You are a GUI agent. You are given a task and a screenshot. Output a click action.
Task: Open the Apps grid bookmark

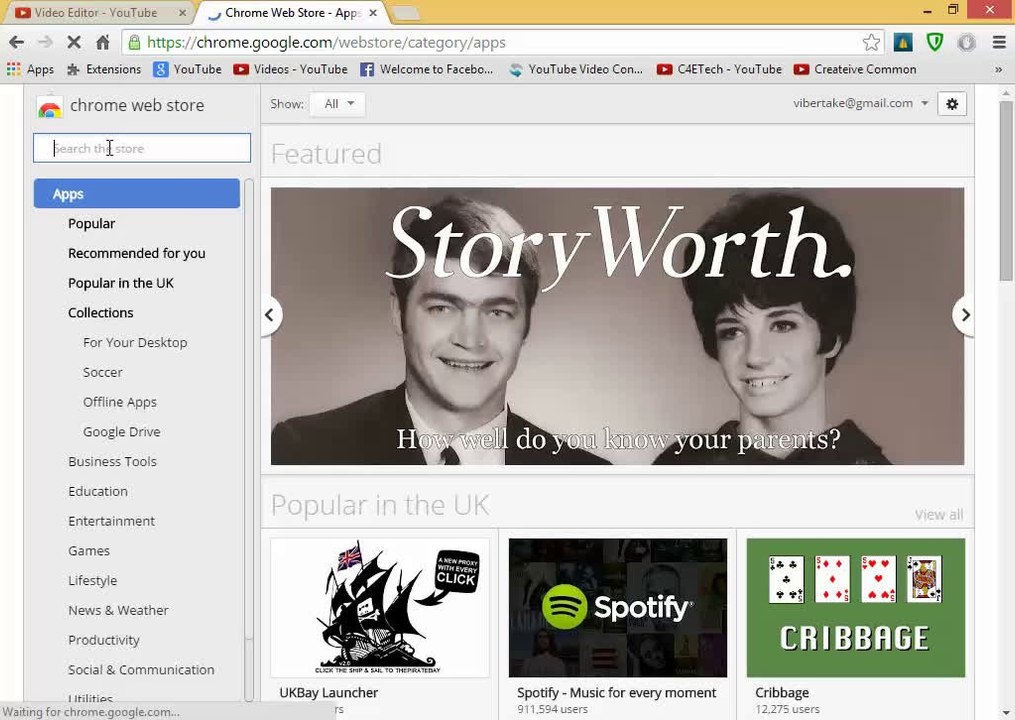click(30, 69)
